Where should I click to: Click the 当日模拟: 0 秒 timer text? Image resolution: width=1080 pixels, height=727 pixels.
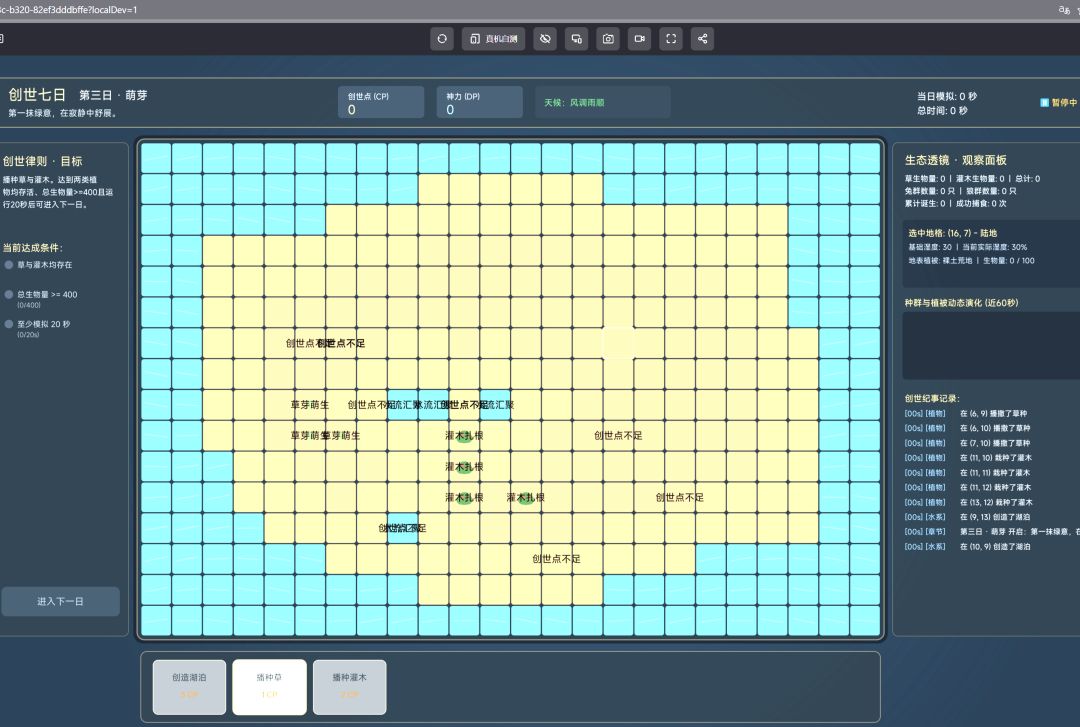[946, 96]
